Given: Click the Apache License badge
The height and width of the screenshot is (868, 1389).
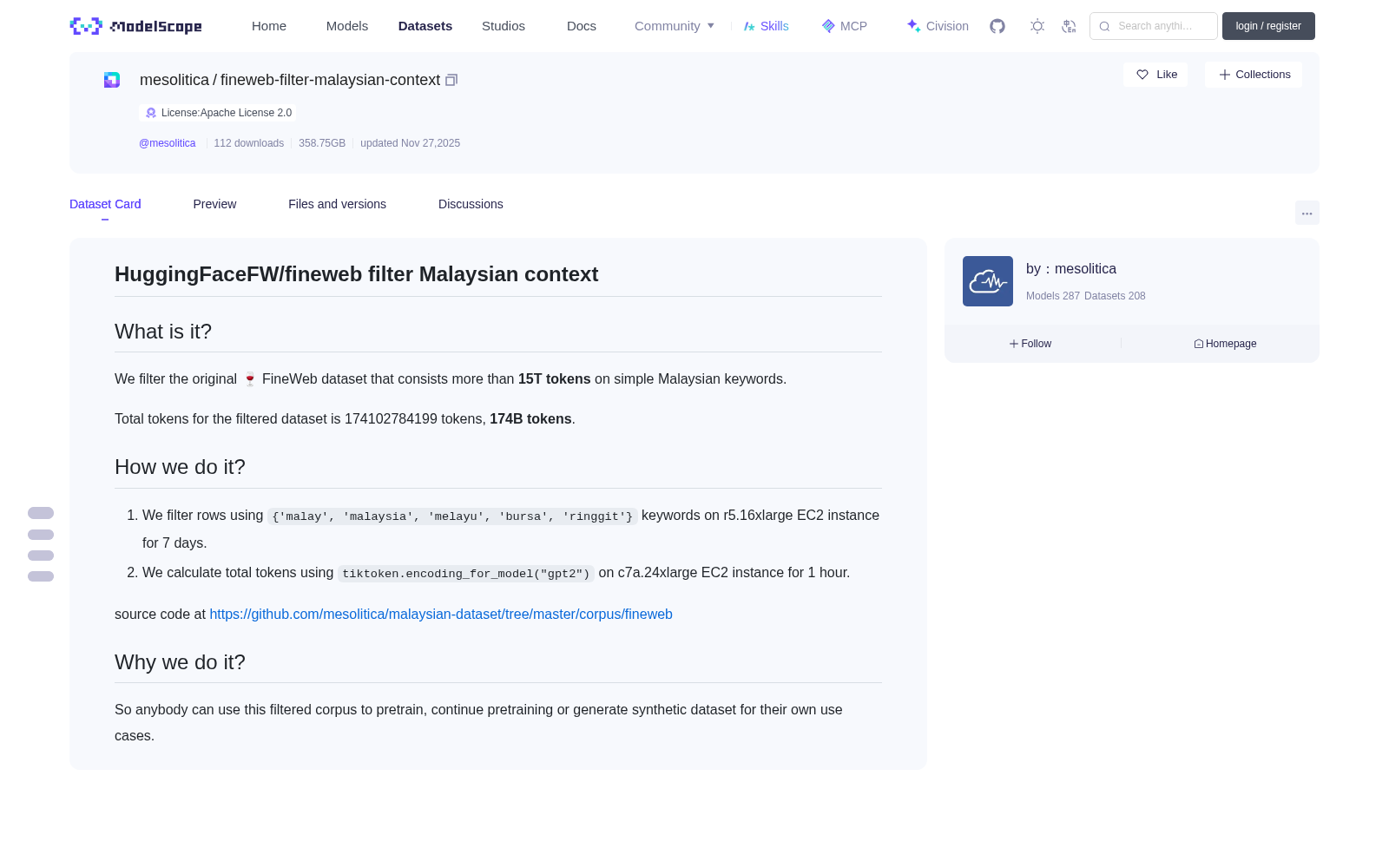Looking at the screenshot, I should tap(218, 113).
